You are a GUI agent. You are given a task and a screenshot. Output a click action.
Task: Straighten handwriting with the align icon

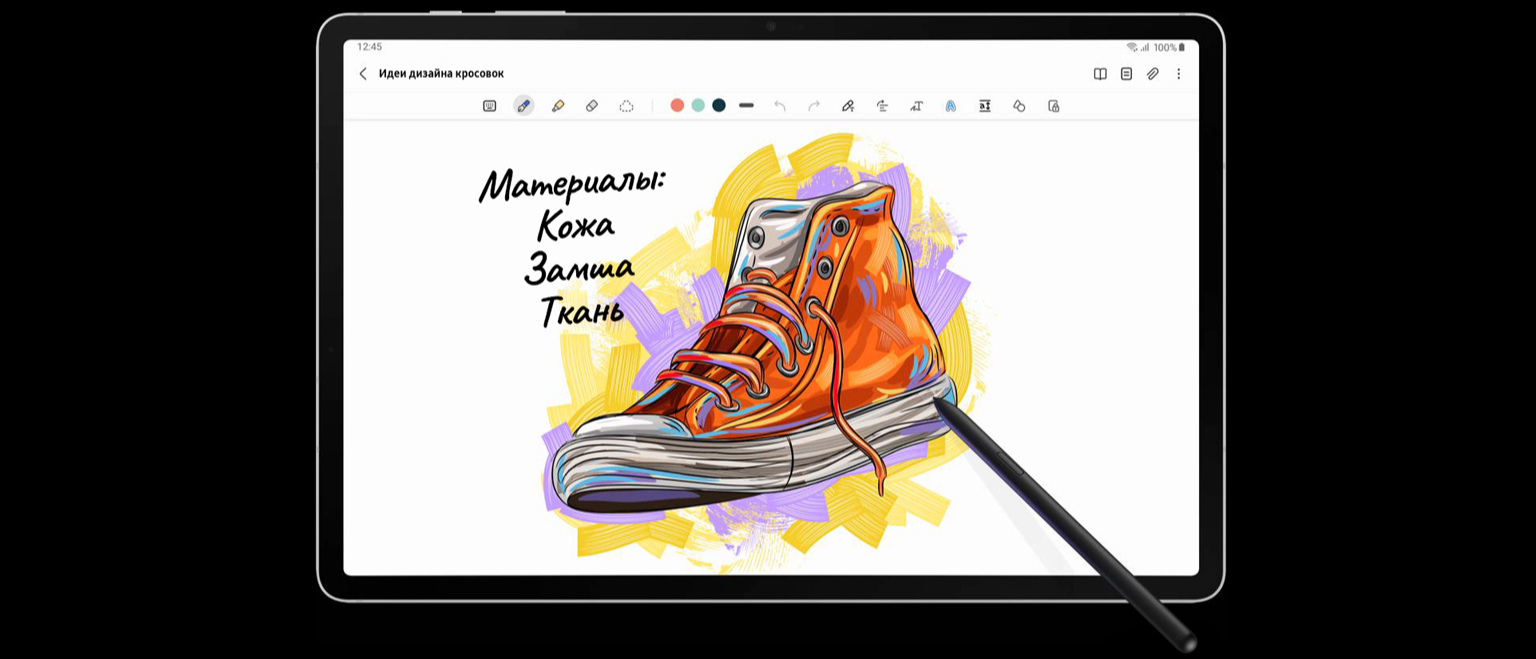click(x=882, y=106)
